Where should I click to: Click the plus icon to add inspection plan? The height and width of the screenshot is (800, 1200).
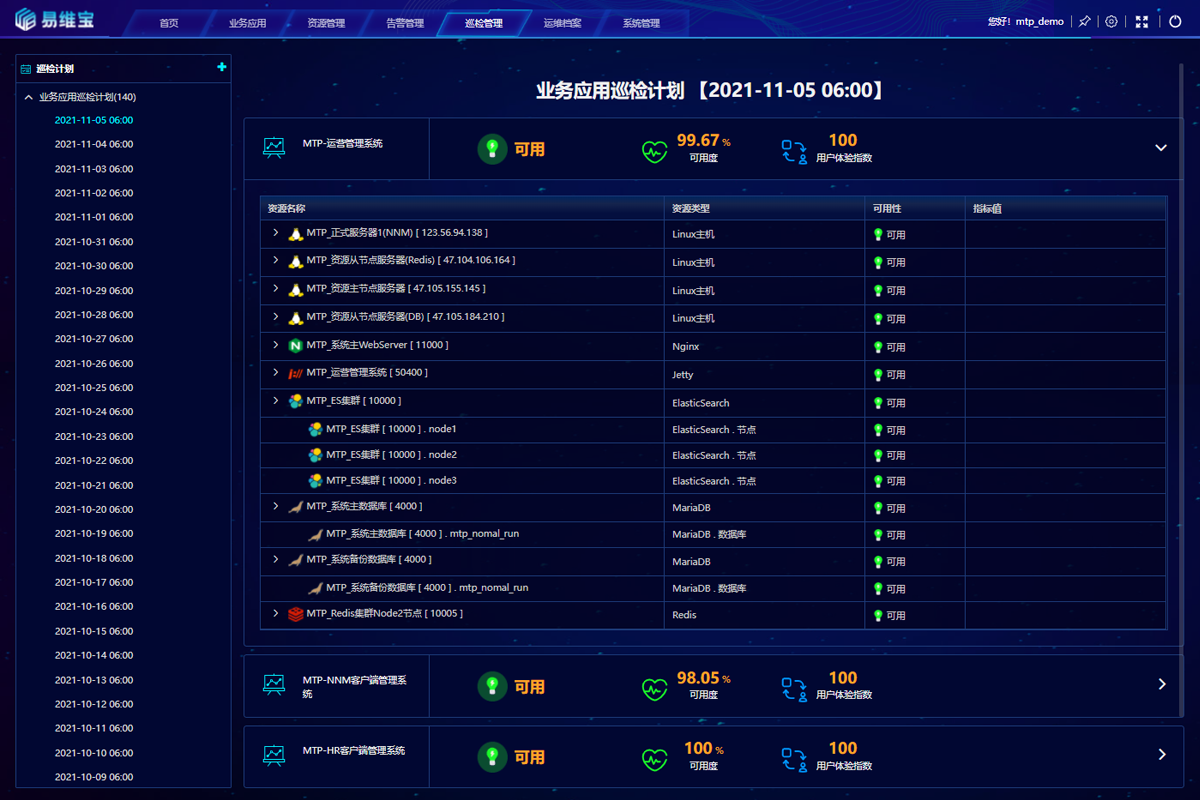[x=222, y=67]
